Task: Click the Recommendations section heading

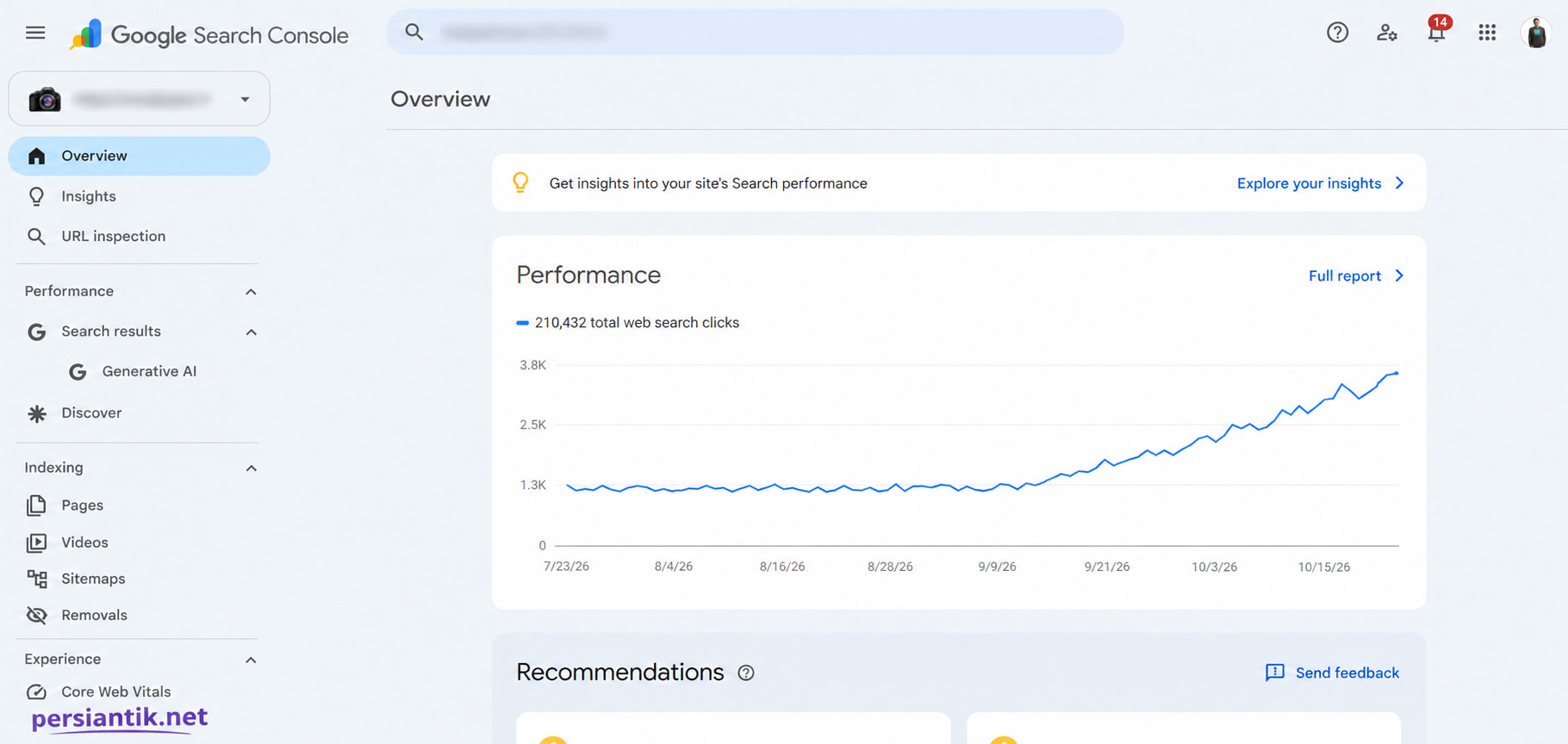Action: coord(620,673)
